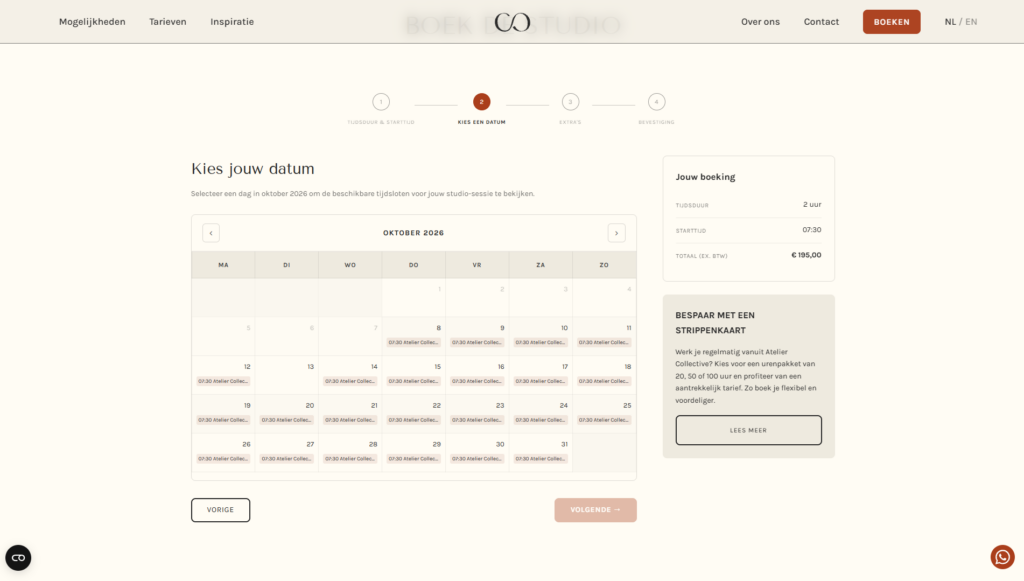
Task: Choose the 07:30 slot on October 25
Action: pyautogui.click(x=603, y=420)
